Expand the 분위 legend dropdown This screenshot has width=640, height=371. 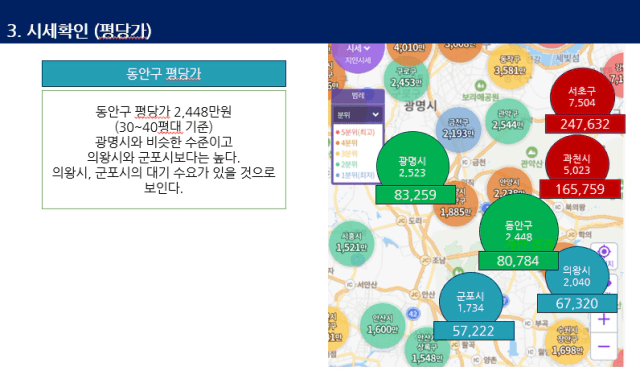click(358, 115)
